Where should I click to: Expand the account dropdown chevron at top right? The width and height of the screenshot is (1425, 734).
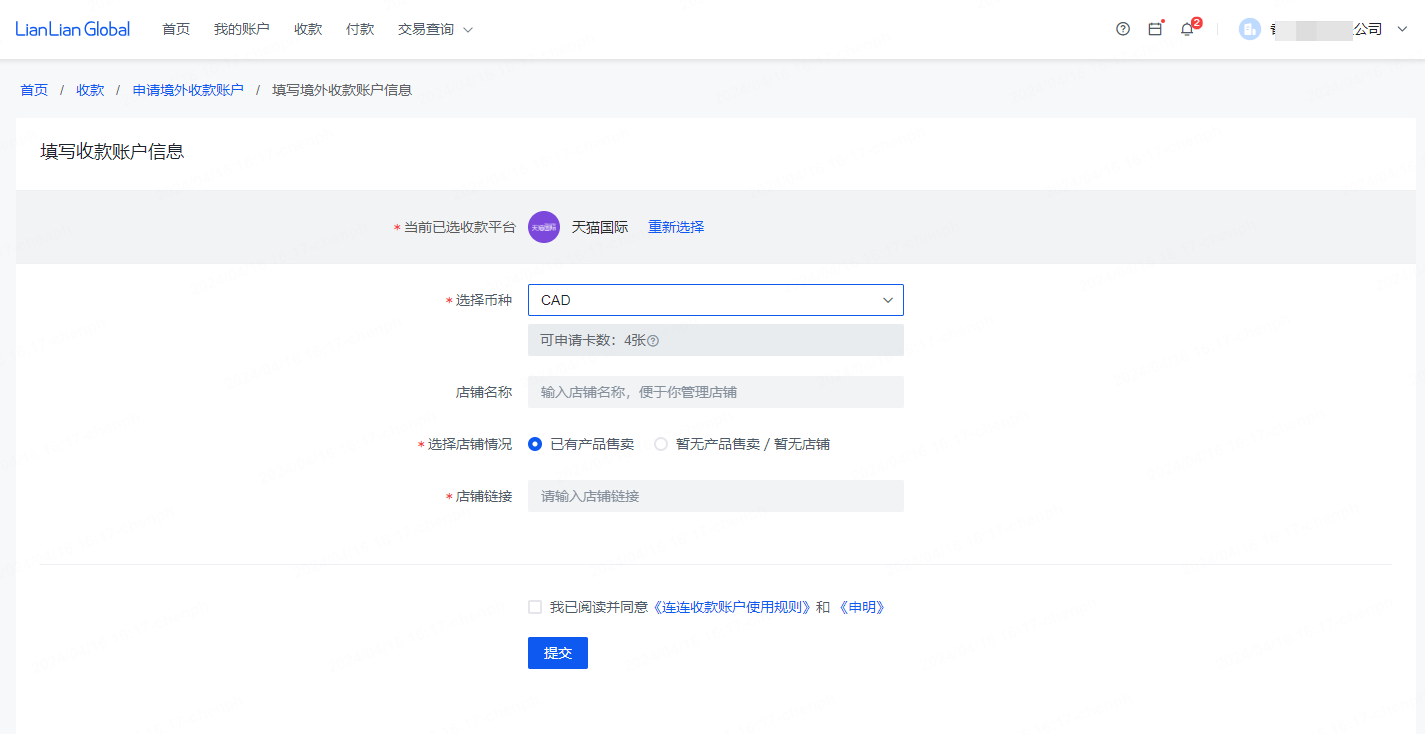click(x=1402, y=29)
